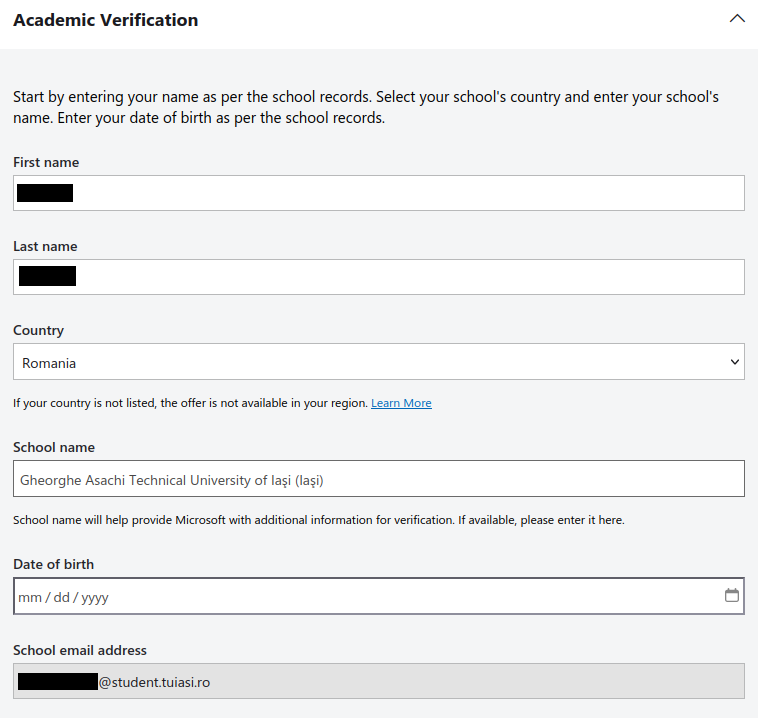Viewport: 758px width, 718px height.
Task: Click the Academic Verification heading
Action: pos(105,20)
